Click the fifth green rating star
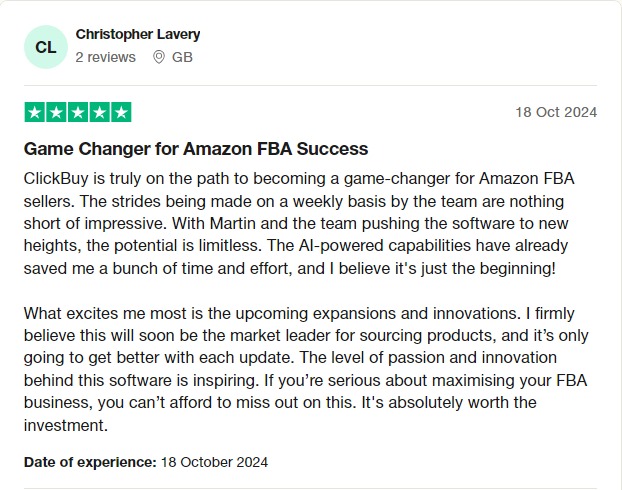The height and width of the screenshot is (490, 622). tap(121, 112)
